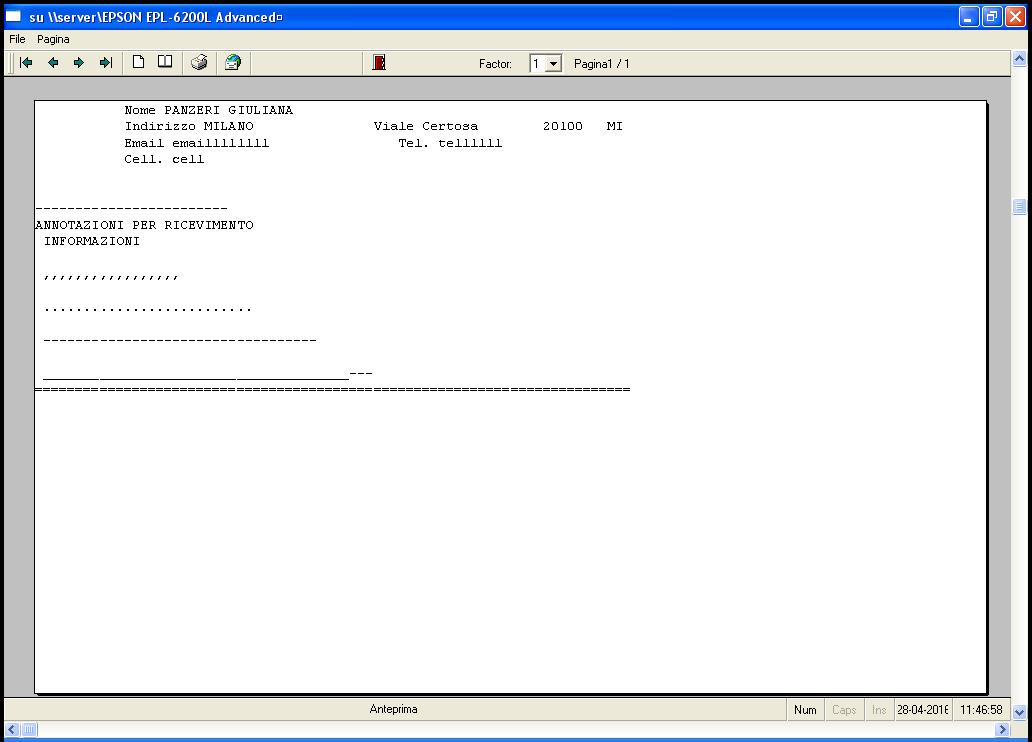
Task: Click the Tel. telllllll text
Action: pos(450,143)
